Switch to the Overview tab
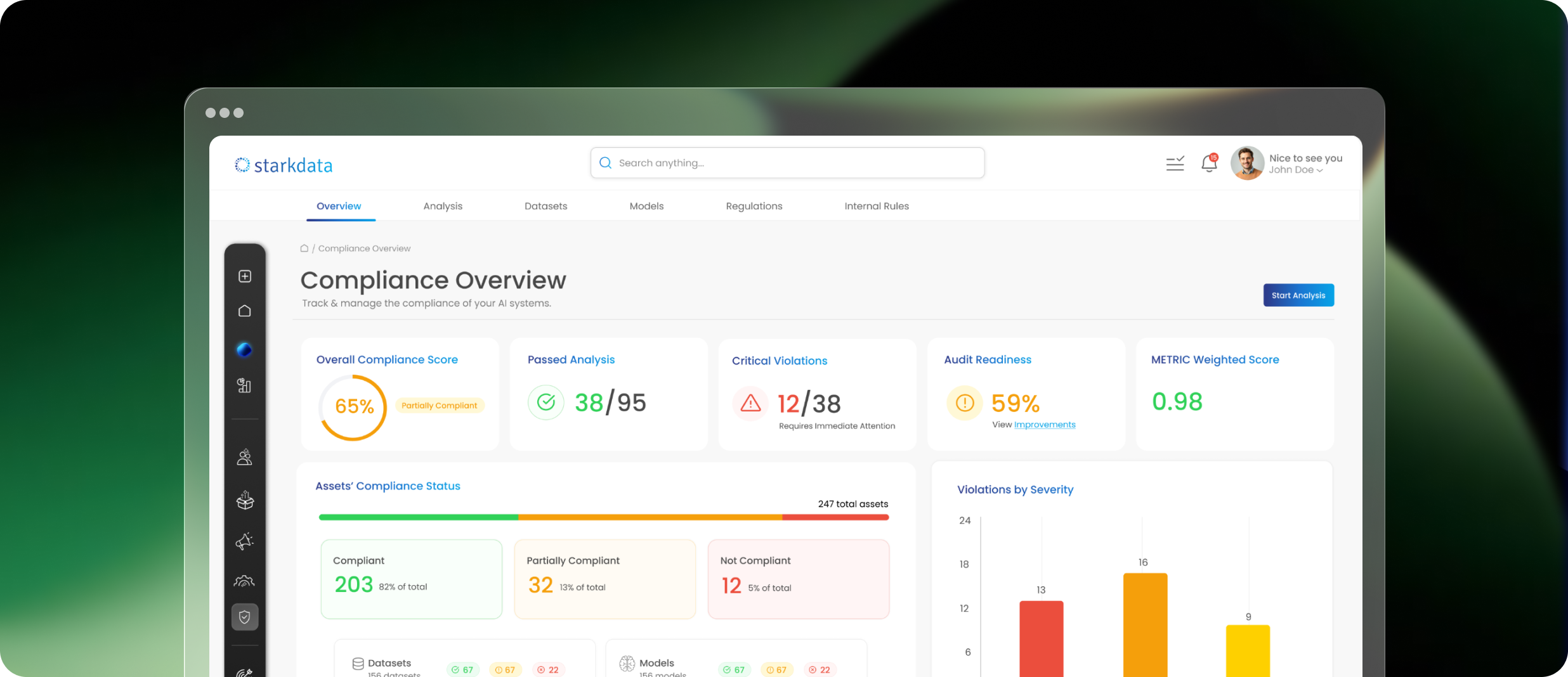This screenshot has height=677, width=1568. pos(339,206)
